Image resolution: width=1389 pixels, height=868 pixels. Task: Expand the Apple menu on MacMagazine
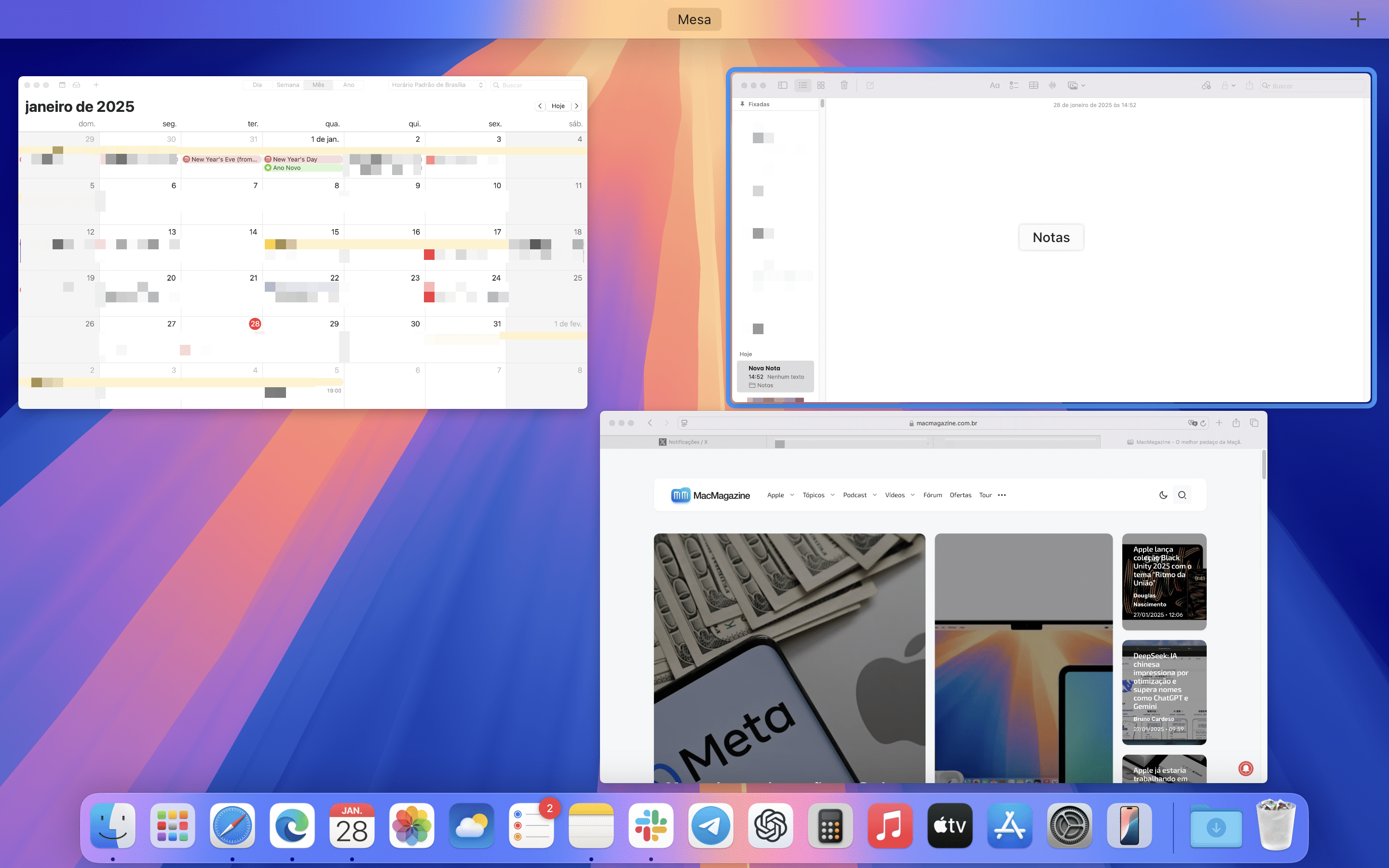point(780,495)
